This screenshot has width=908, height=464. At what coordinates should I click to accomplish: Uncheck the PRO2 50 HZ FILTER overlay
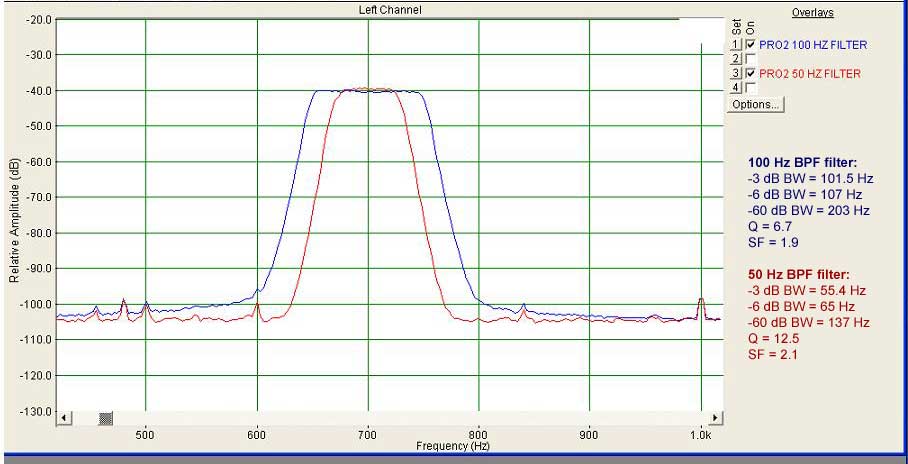[750, 73]
